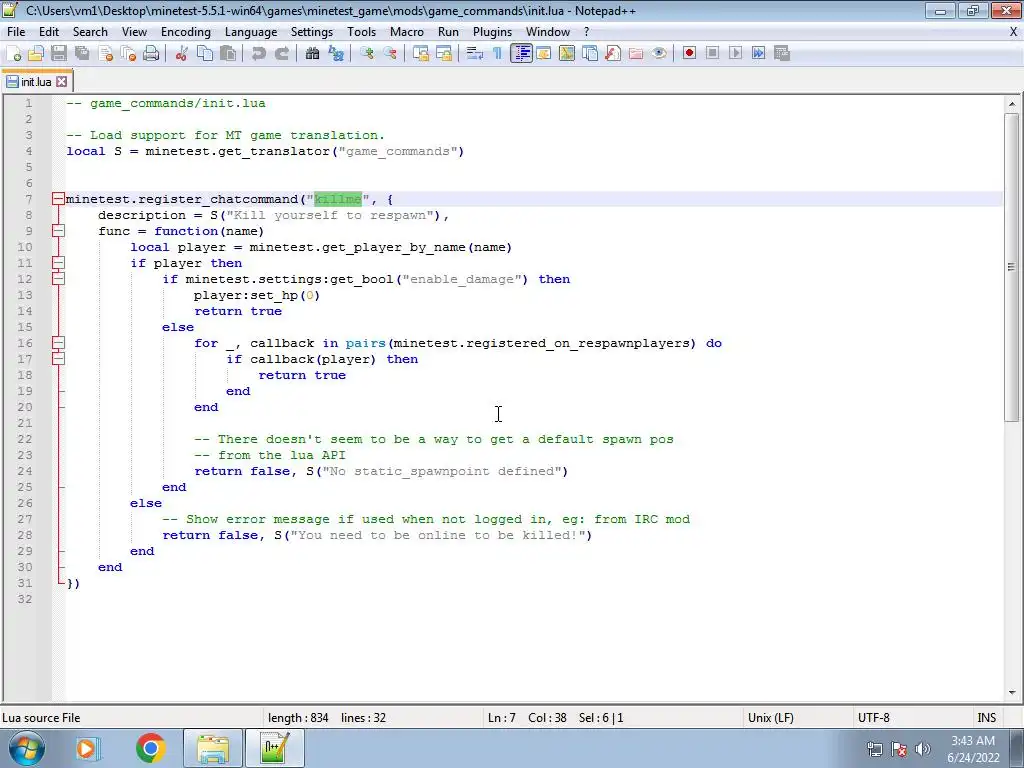Click the Save All icon
Image resolution: width=1024 pixels, height=768 pixels.
(82, 54)
